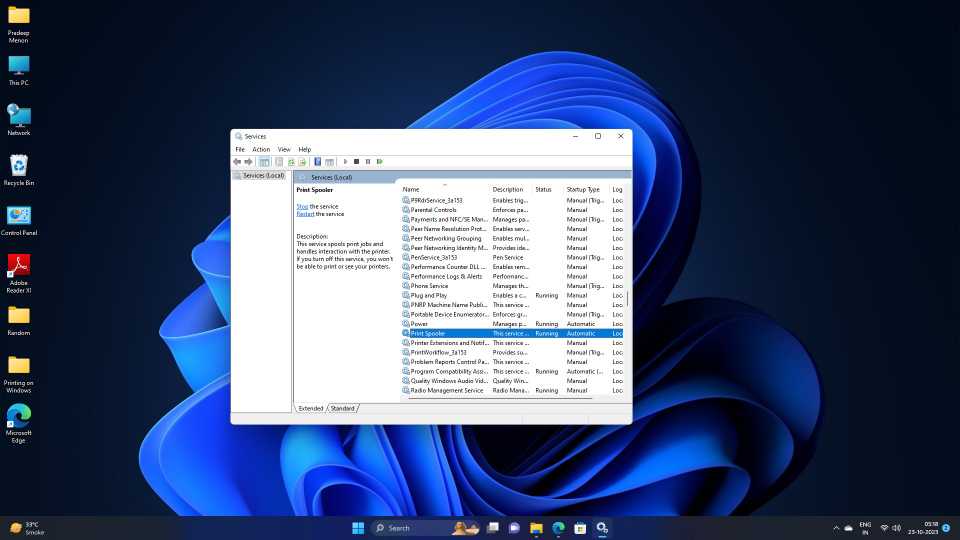
Task: Select the Phone Service row
Action: tap(512, 286)
